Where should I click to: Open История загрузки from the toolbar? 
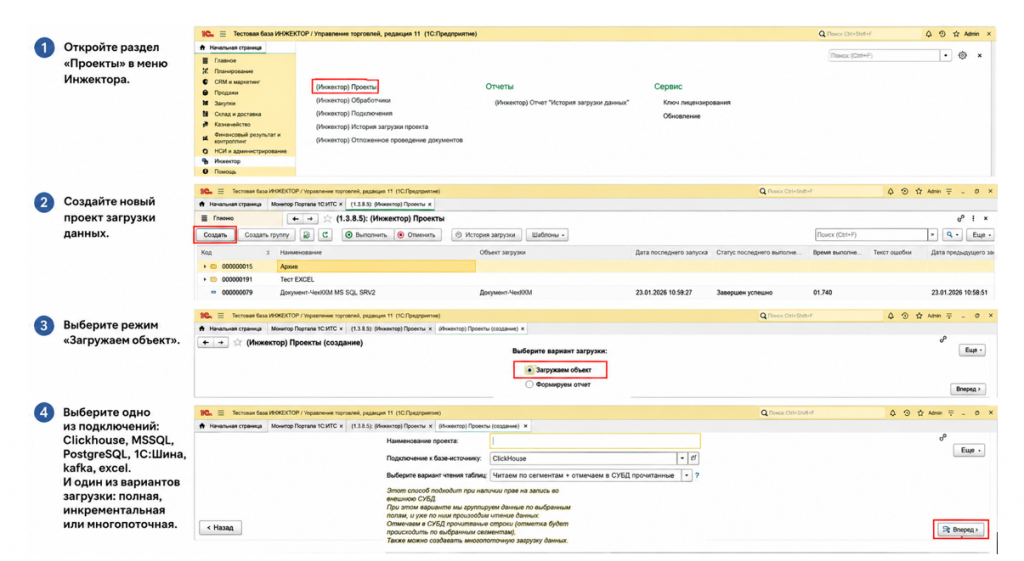point(486,234)
